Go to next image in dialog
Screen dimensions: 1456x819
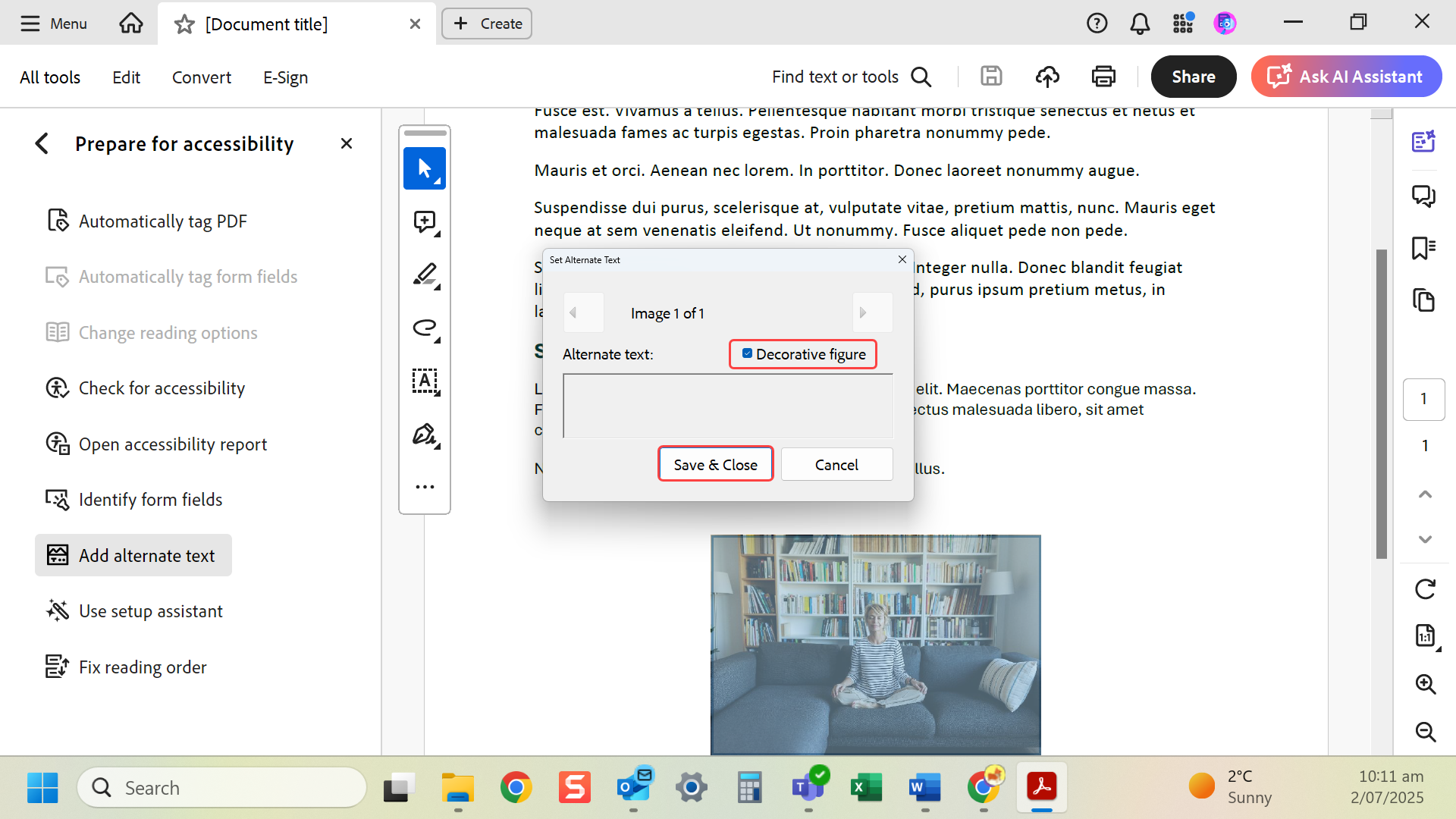(872, 312)
